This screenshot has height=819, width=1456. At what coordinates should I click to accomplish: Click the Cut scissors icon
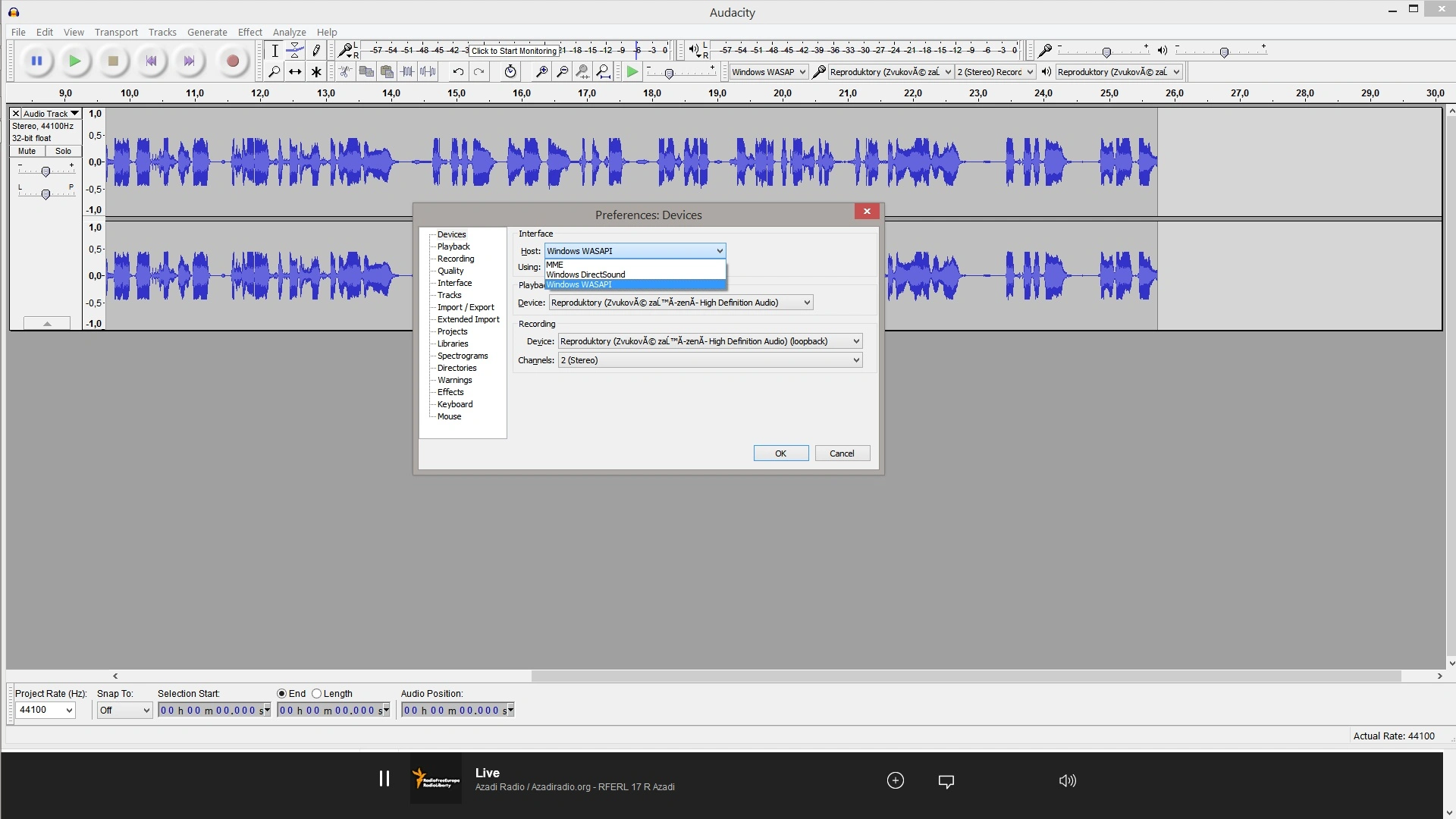point(345,71)
